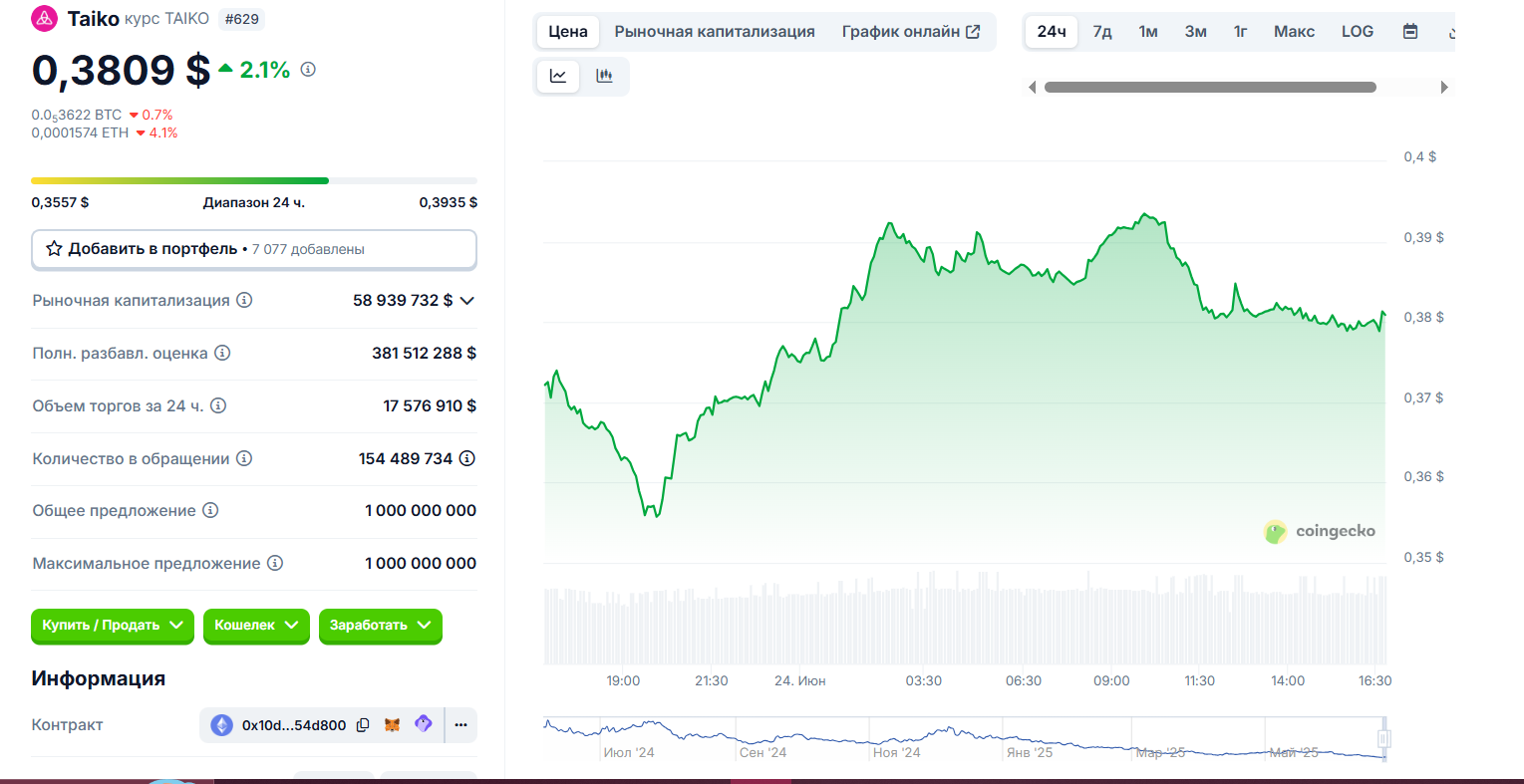The height and width of the screenshot is (784, 1524).
Task: Show info icon next to Количество в обращении label
Action: pos(244,458)
